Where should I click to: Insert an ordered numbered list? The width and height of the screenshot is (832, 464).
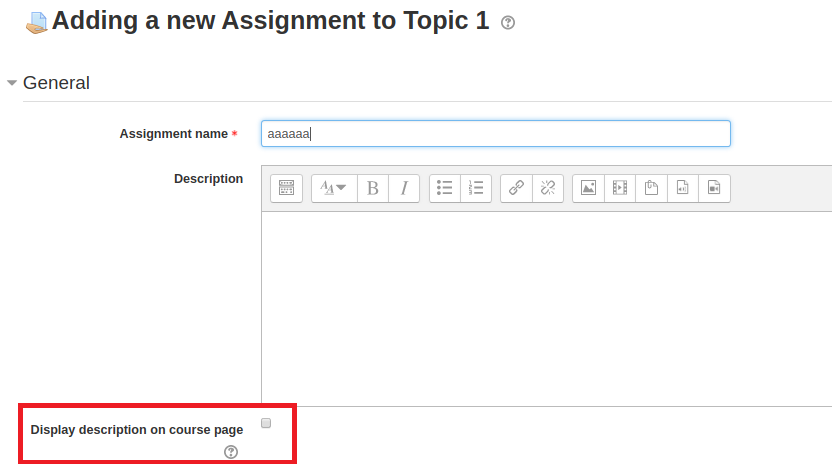pyautogui.click(x=476, y=188)
